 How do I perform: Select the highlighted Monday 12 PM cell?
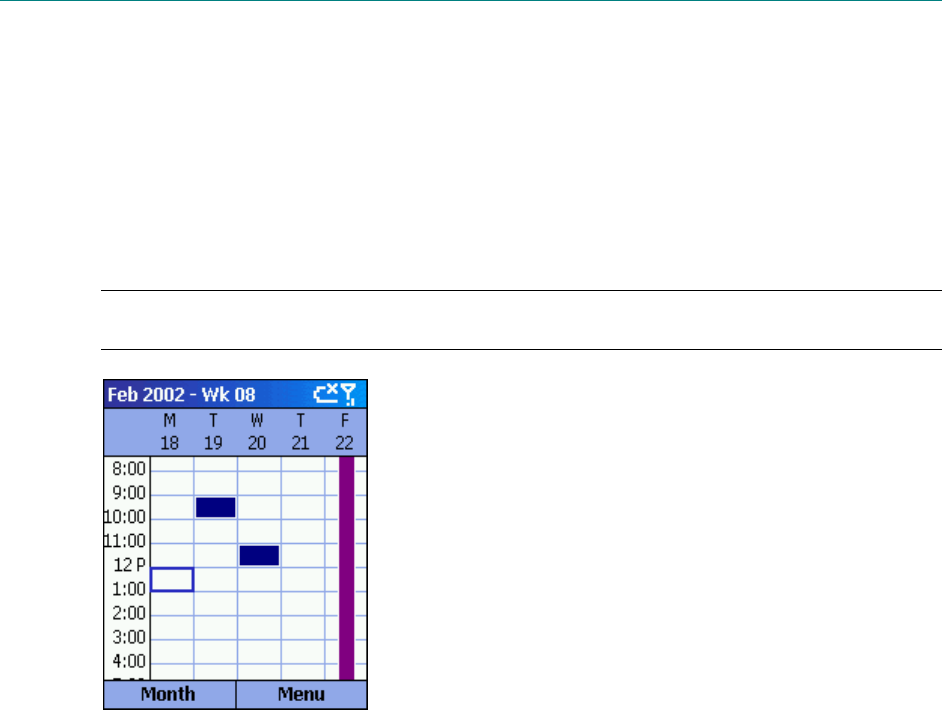(x=172, y=580)
